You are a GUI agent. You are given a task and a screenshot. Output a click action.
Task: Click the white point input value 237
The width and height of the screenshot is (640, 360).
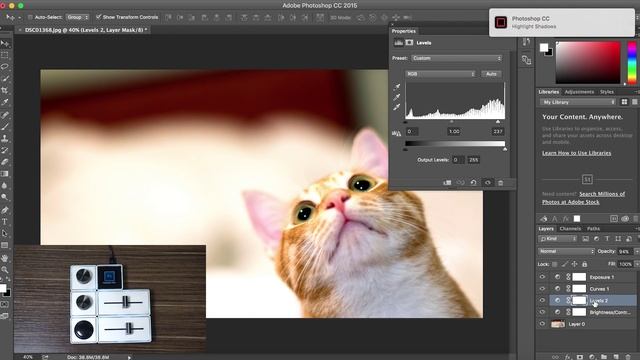click(497, 131)
